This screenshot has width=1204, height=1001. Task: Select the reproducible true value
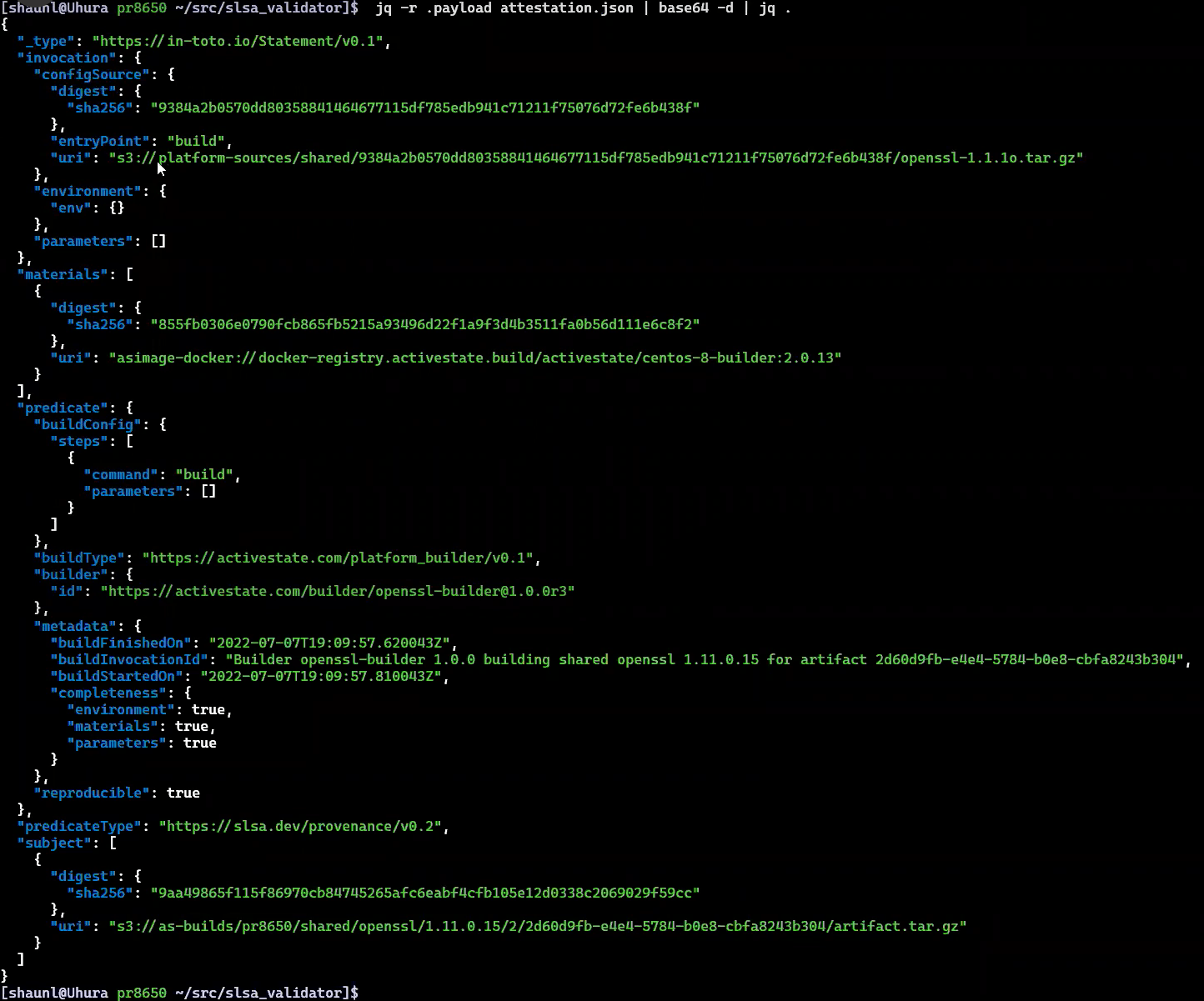pos(183,792)
